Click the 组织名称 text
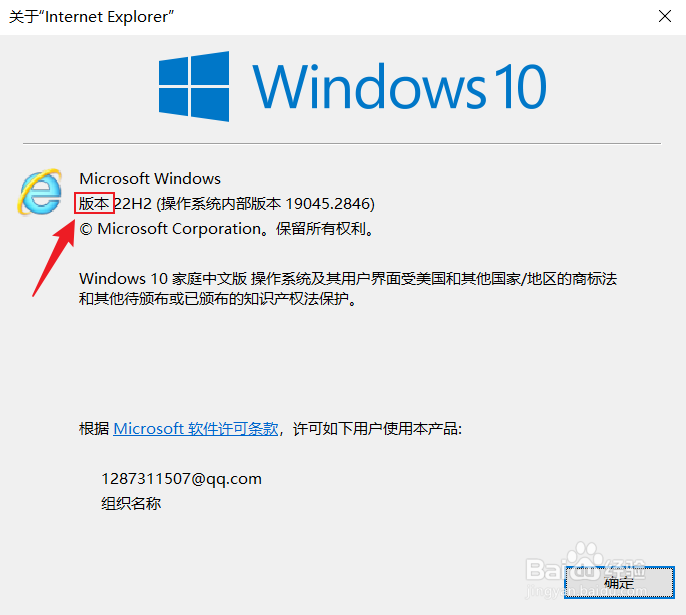Viewport: 686px width, 615px height. point(131,503)
